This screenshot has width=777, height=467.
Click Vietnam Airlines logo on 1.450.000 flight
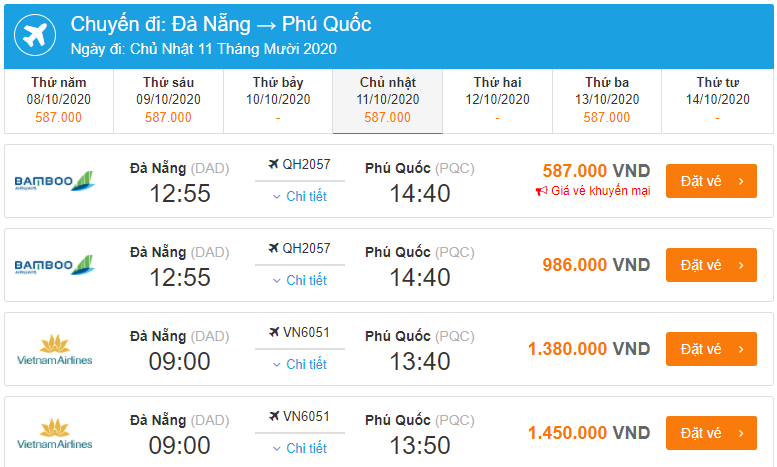[x=55, y=433]
